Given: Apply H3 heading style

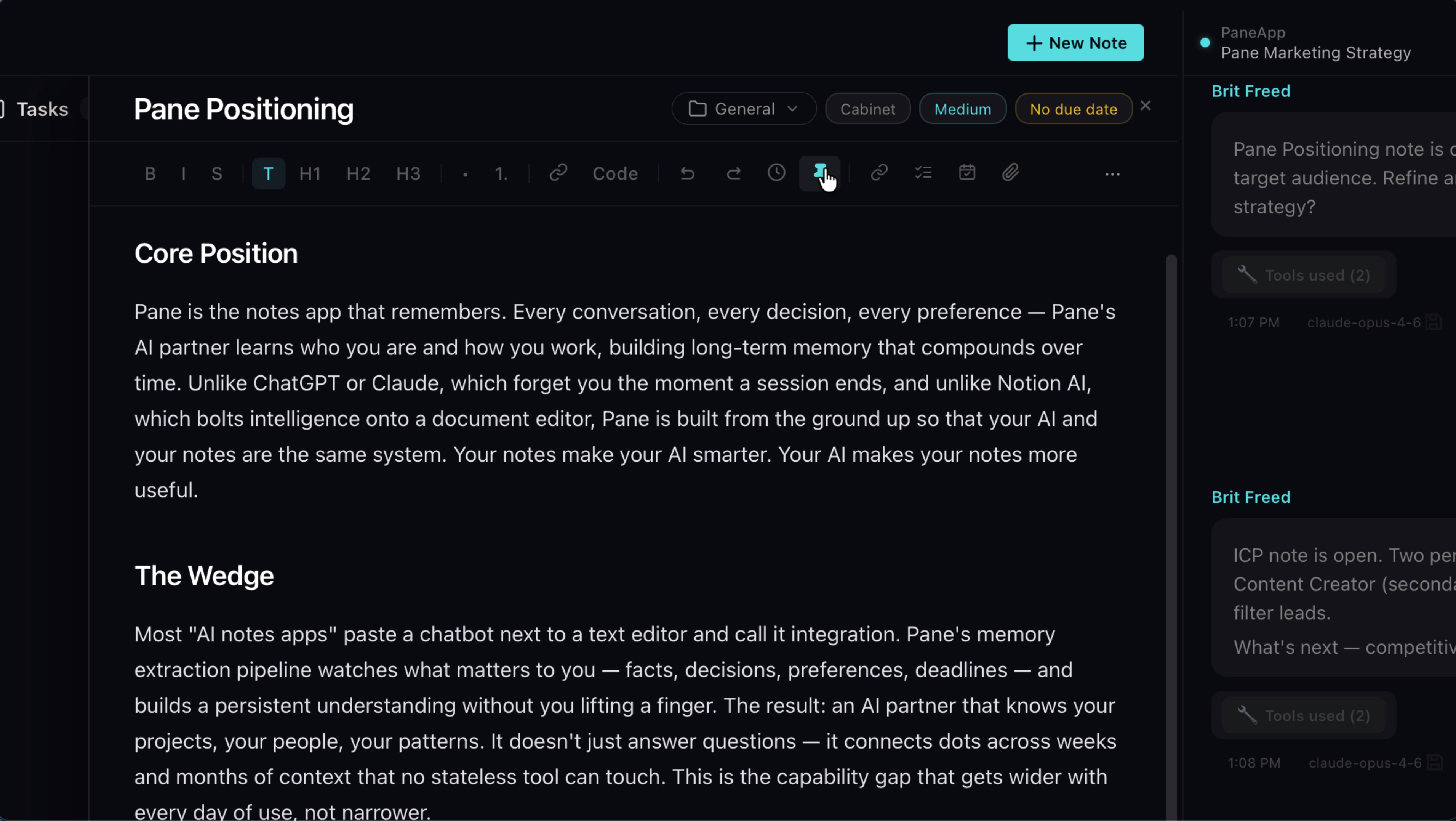Looking at the screenshot, I should 408,173.
